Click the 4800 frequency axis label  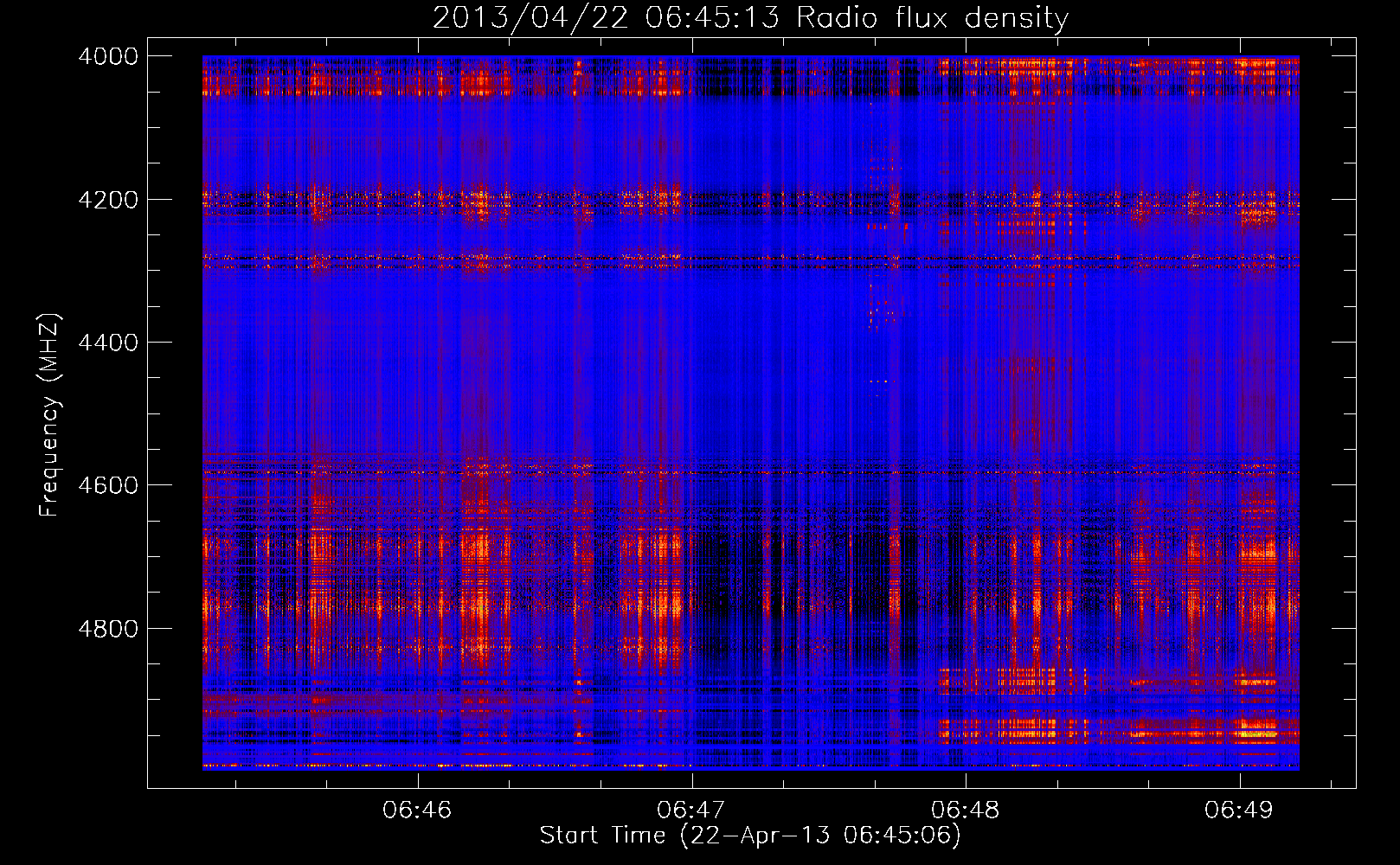point(108,629)
